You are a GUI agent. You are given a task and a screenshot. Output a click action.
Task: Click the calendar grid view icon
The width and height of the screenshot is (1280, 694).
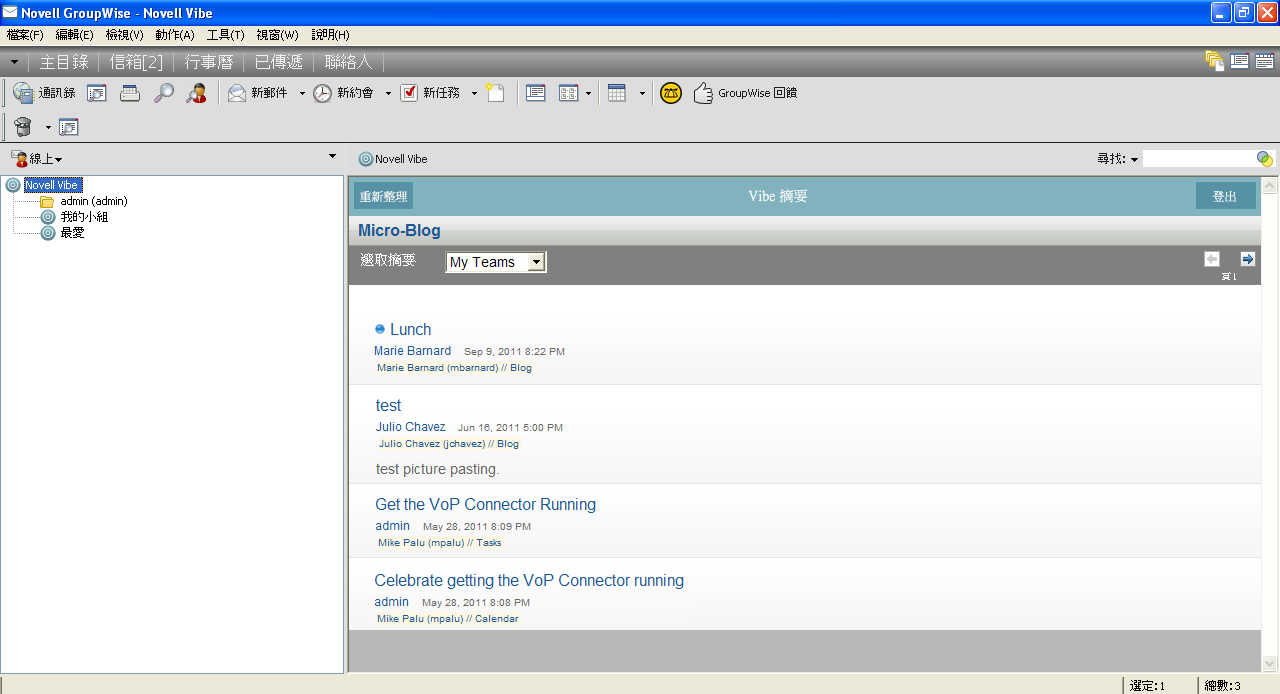tap(617, 93)
